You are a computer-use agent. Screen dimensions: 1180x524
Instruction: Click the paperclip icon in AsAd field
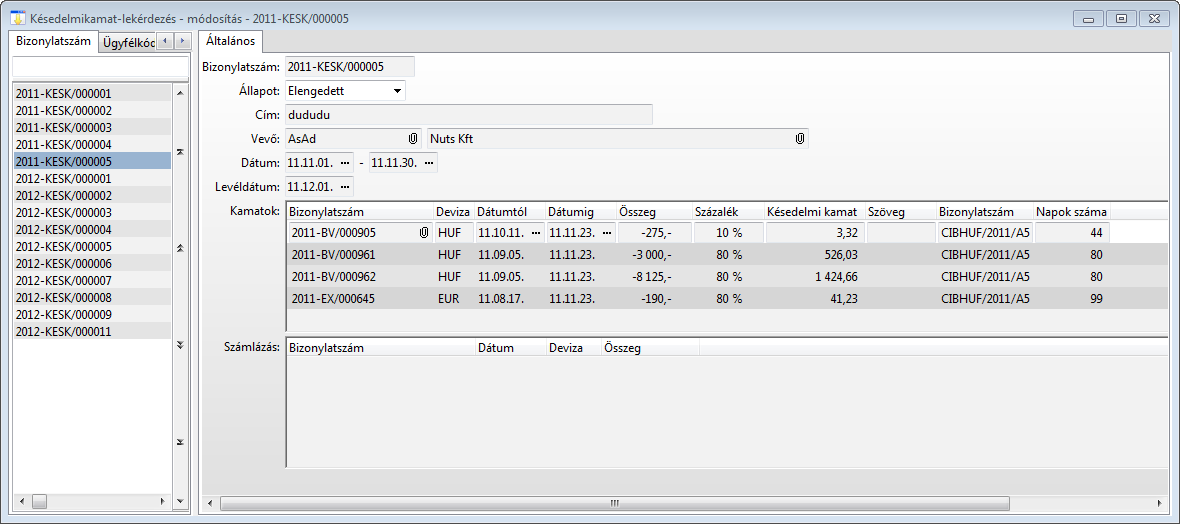point(412,139)
